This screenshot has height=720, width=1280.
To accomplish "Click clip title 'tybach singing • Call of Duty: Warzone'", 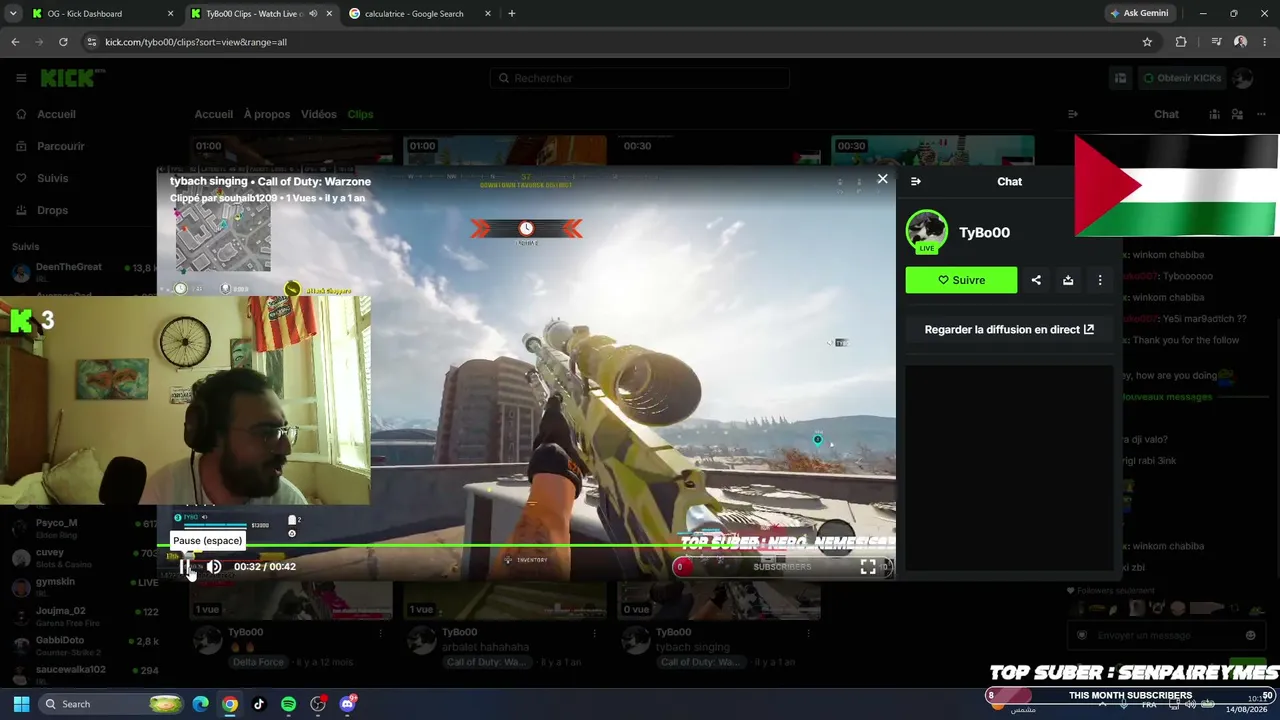I will (x=270, y=181).
